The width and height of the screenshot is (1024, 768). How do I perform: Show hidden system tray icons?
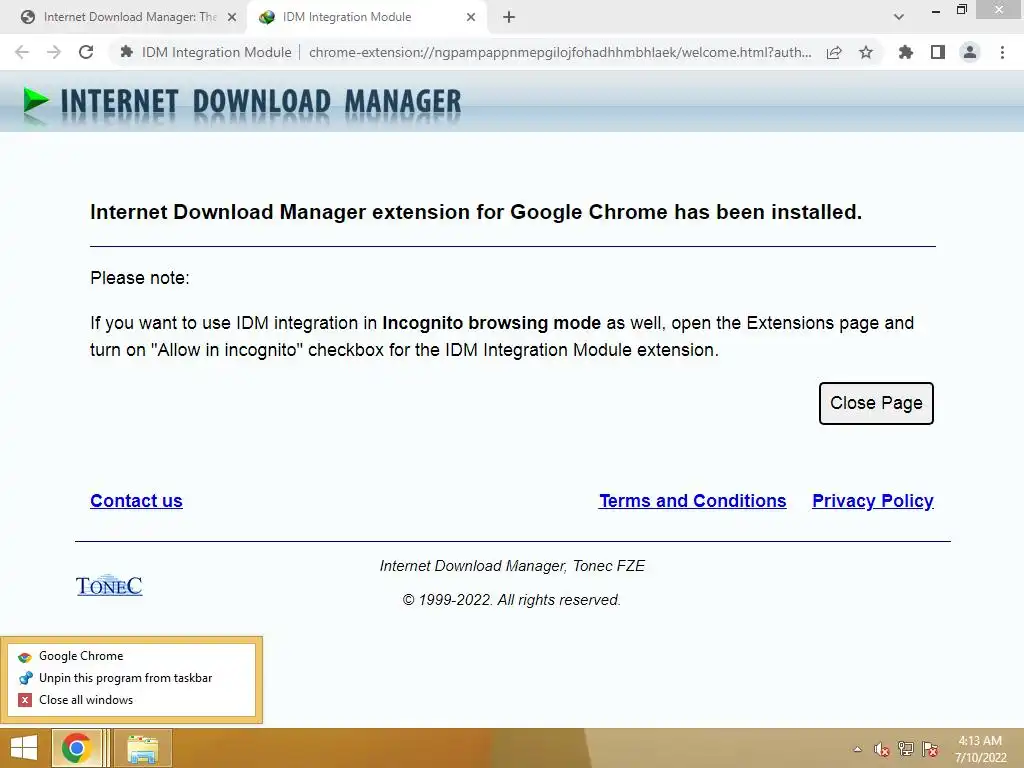[857, 749]
